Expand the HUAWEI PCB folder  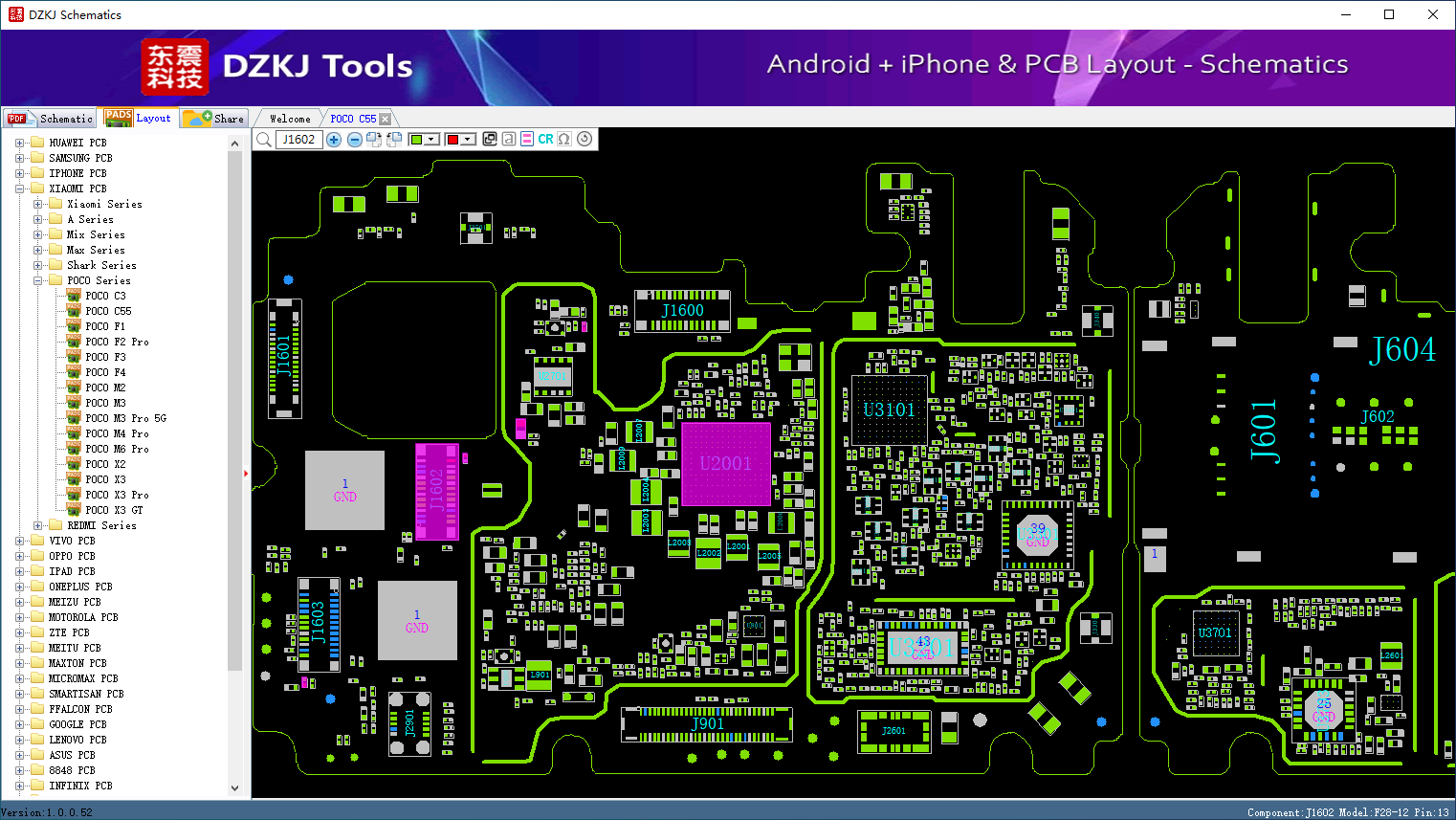pos(19,143)
